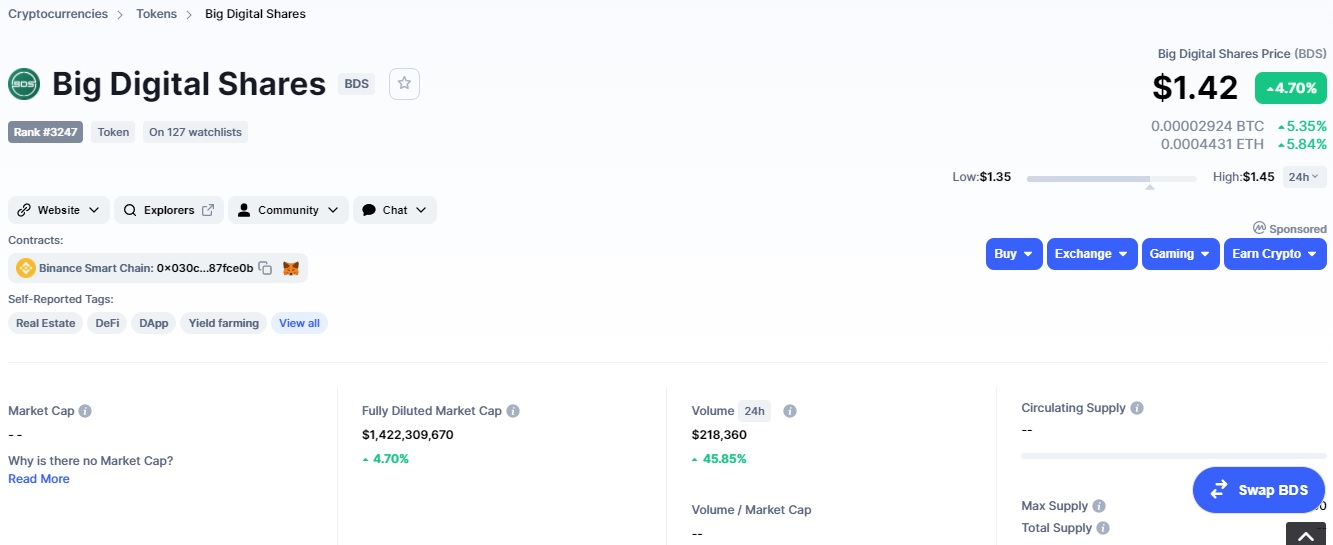Select the DApp tag
The image size is (1333, 545).
(154, 323)
